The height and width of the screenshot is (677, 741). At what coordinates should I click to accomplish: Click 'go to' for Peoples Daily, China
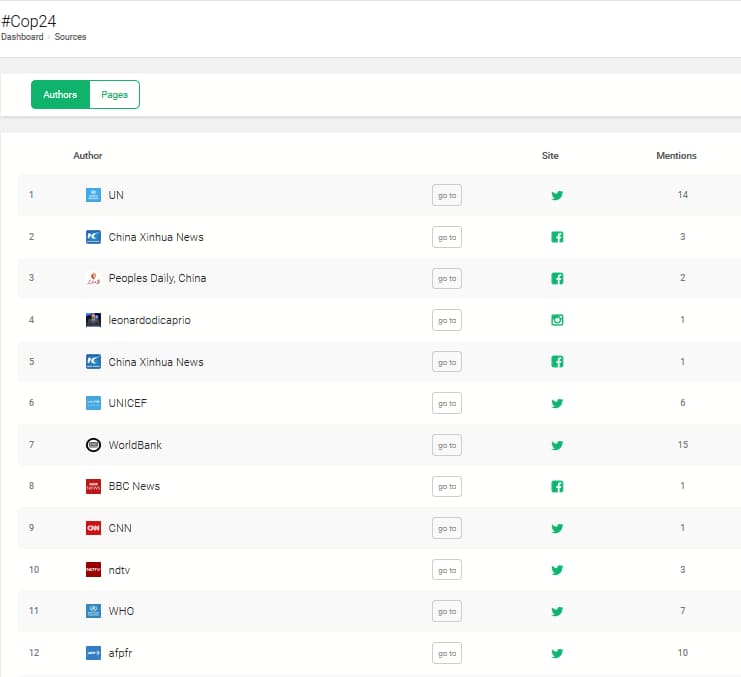[x=447, y=278]
